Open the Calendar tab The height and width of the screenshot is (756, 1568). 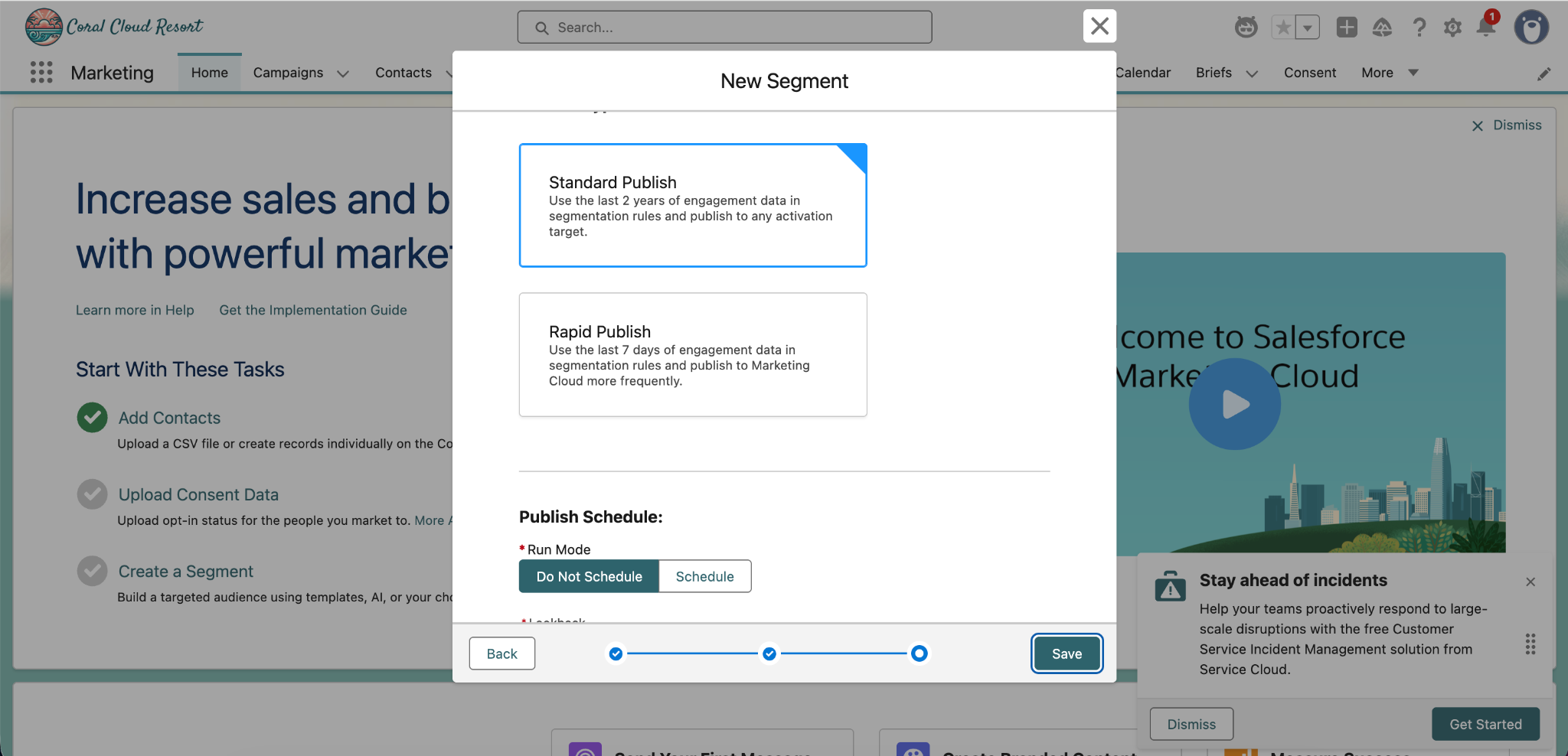click(x=1144, y=73)
